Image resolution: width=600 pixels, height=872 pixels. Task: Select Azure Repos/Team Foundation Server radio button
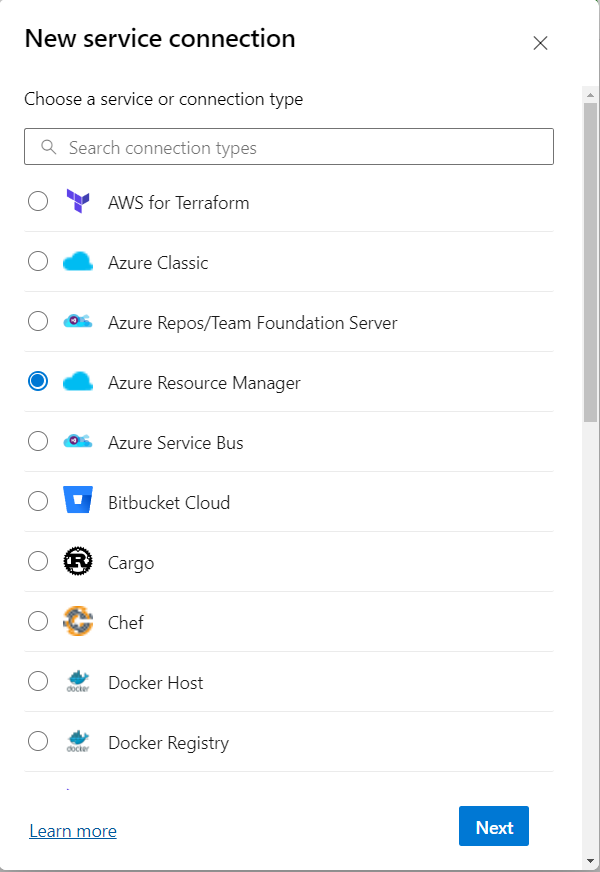tap(38, 321)
